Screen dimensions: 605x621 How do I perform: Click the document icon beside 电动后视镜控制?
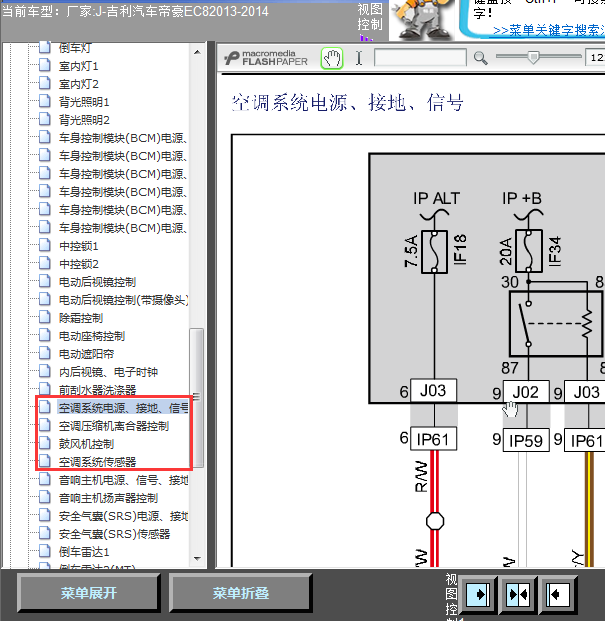click(45, 281)
